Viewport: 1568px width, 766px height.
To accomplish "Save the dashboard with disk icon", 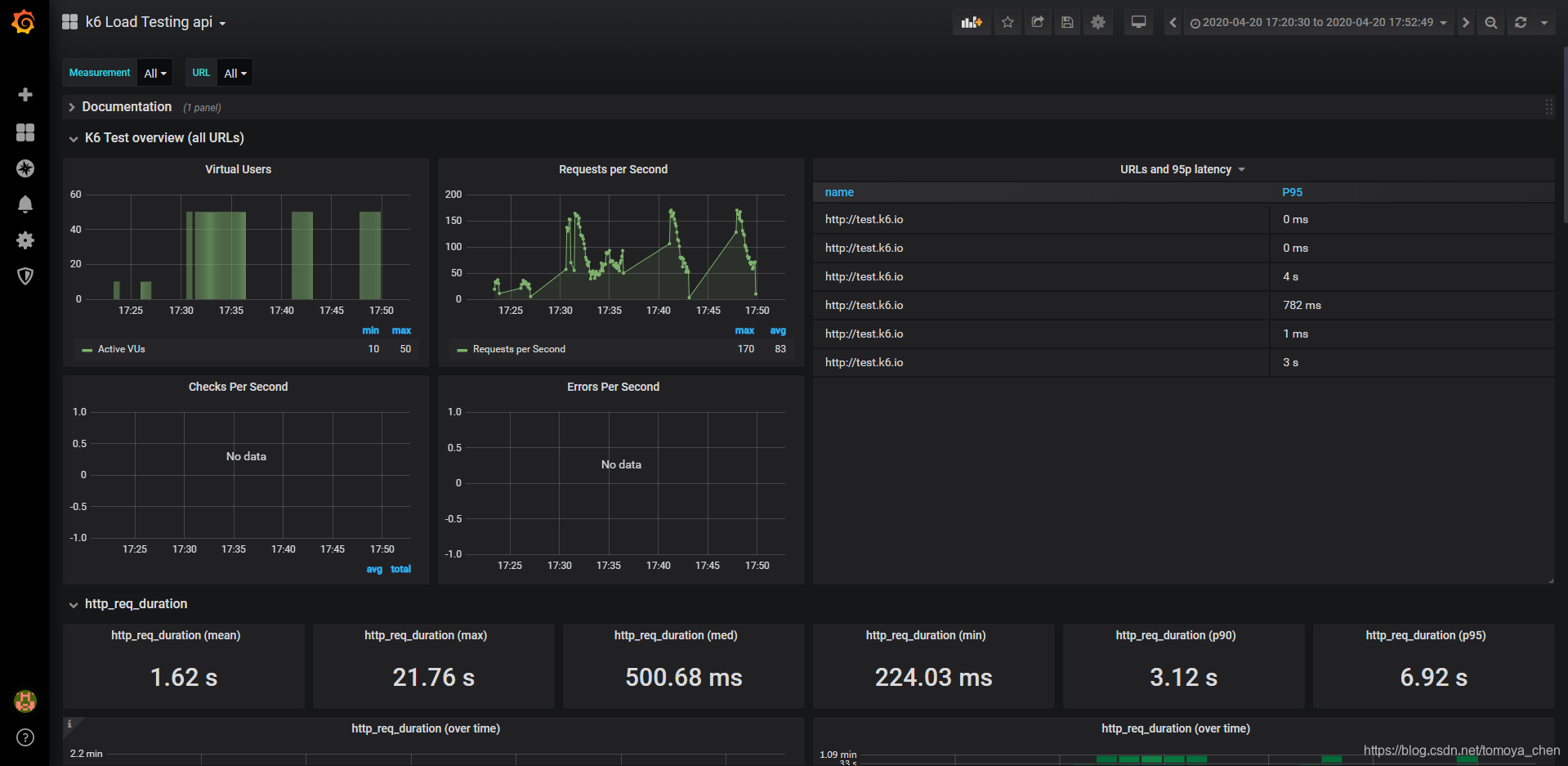I will pyautogui.click(x=1067, y=22).
